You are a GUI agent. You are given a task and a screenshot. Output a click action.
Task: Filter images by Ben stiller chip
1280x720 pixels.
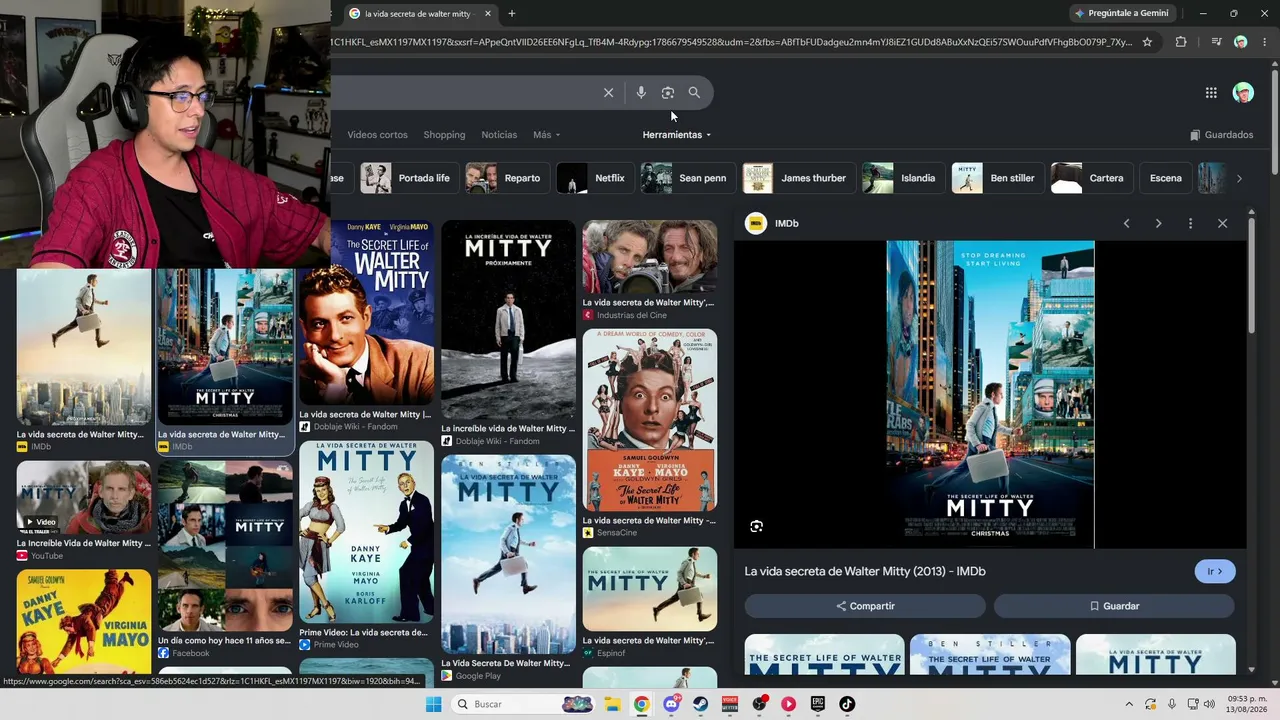pos(998,178)
